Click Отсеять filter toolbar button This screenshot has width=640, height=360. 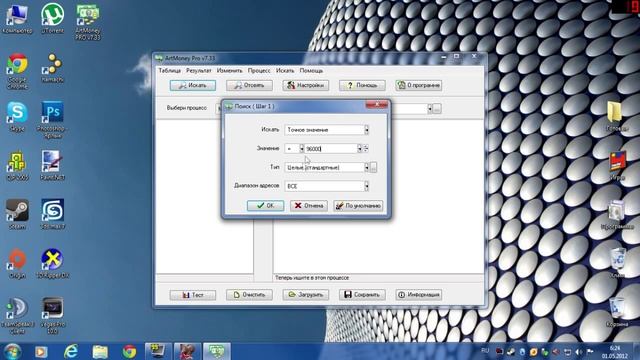[249, 85]
